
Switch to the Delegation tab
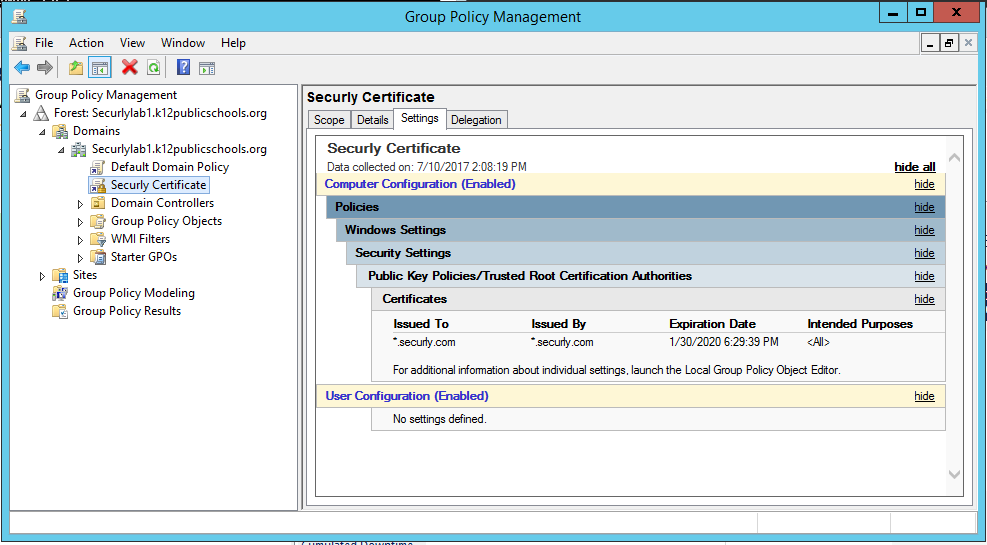click(x=476, y=120)
